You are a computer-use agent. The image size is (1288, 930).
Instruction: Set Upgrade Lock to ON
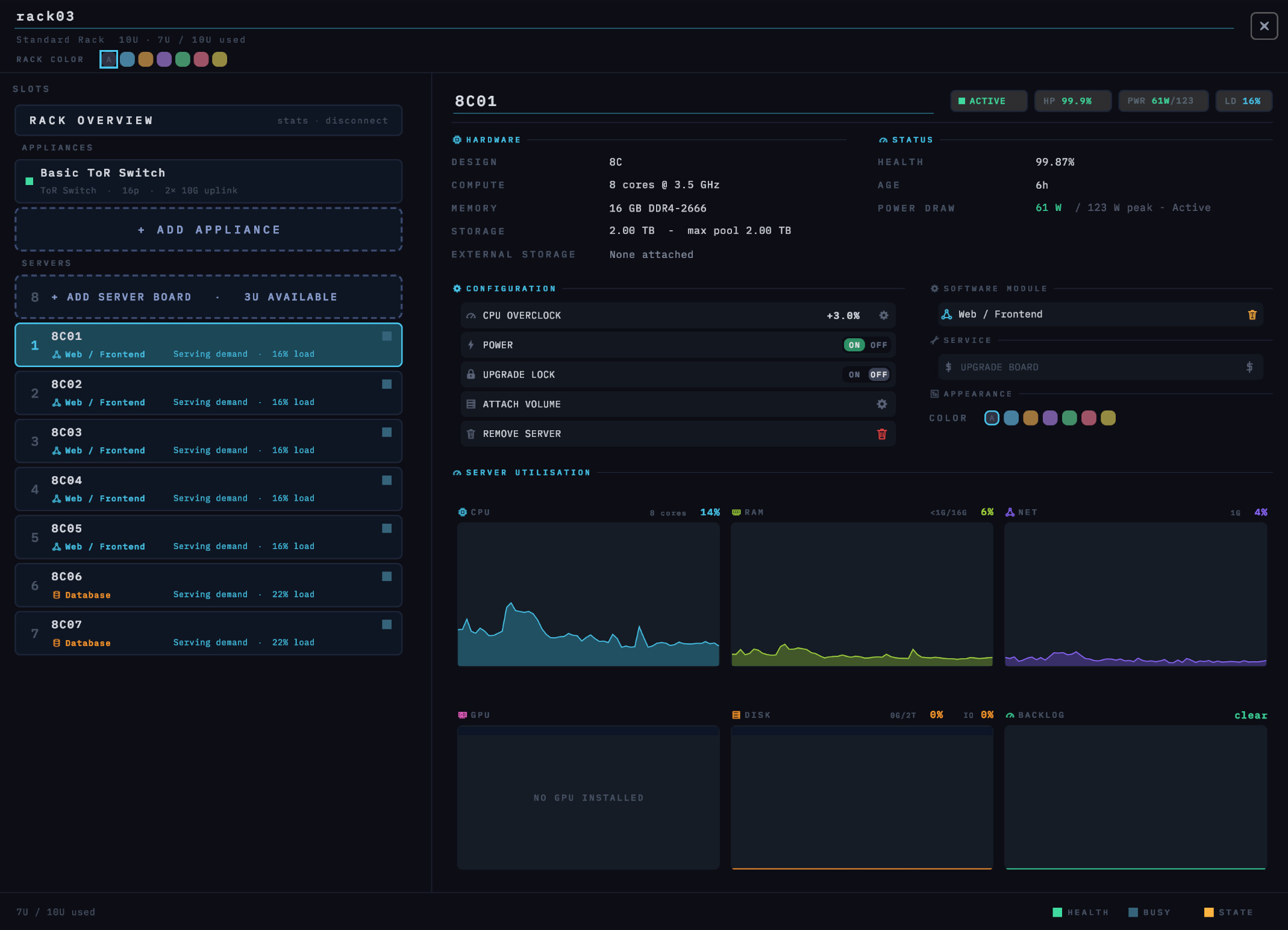point(854,375)
